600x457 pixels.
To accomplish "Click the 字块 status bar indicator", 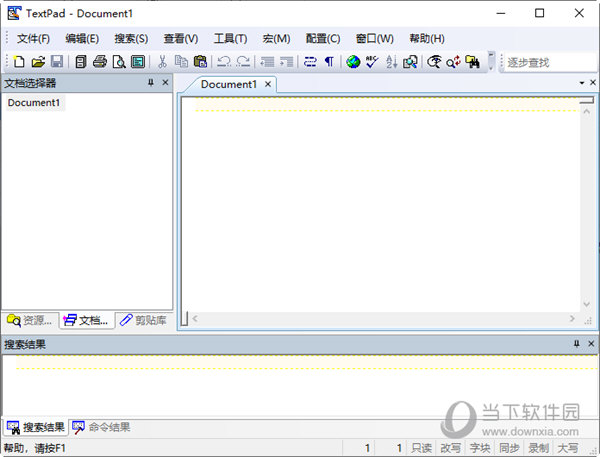I will 480,448.
